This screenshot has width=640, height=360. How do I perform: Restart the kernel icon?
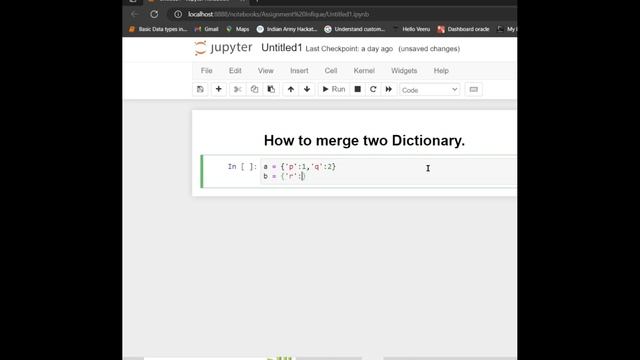[x=373, y=89]
